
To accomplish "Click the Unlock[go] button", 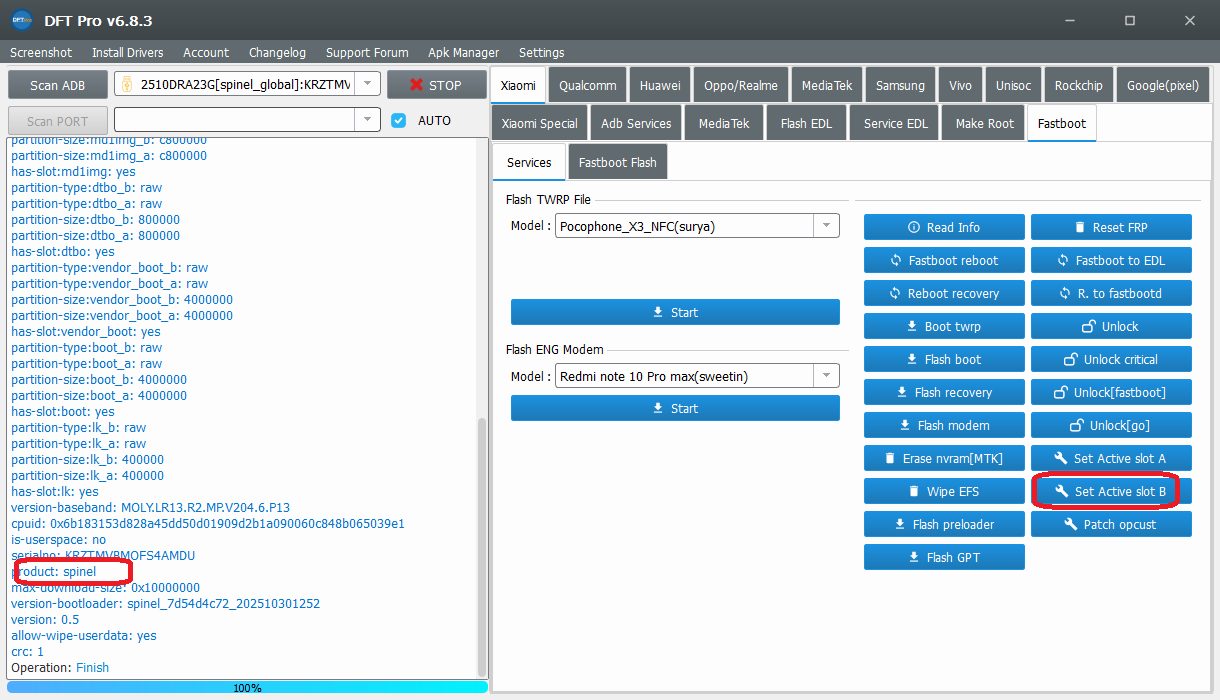I will [x=1111, y=425].
